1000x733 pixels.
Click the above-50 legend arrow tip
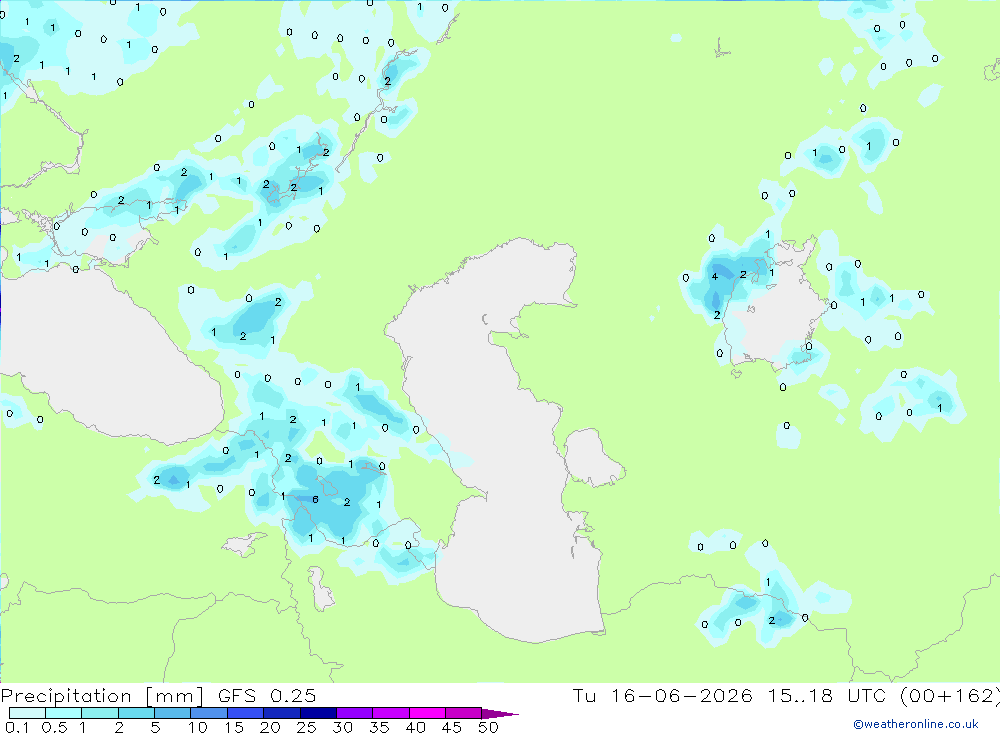[500, 714]
